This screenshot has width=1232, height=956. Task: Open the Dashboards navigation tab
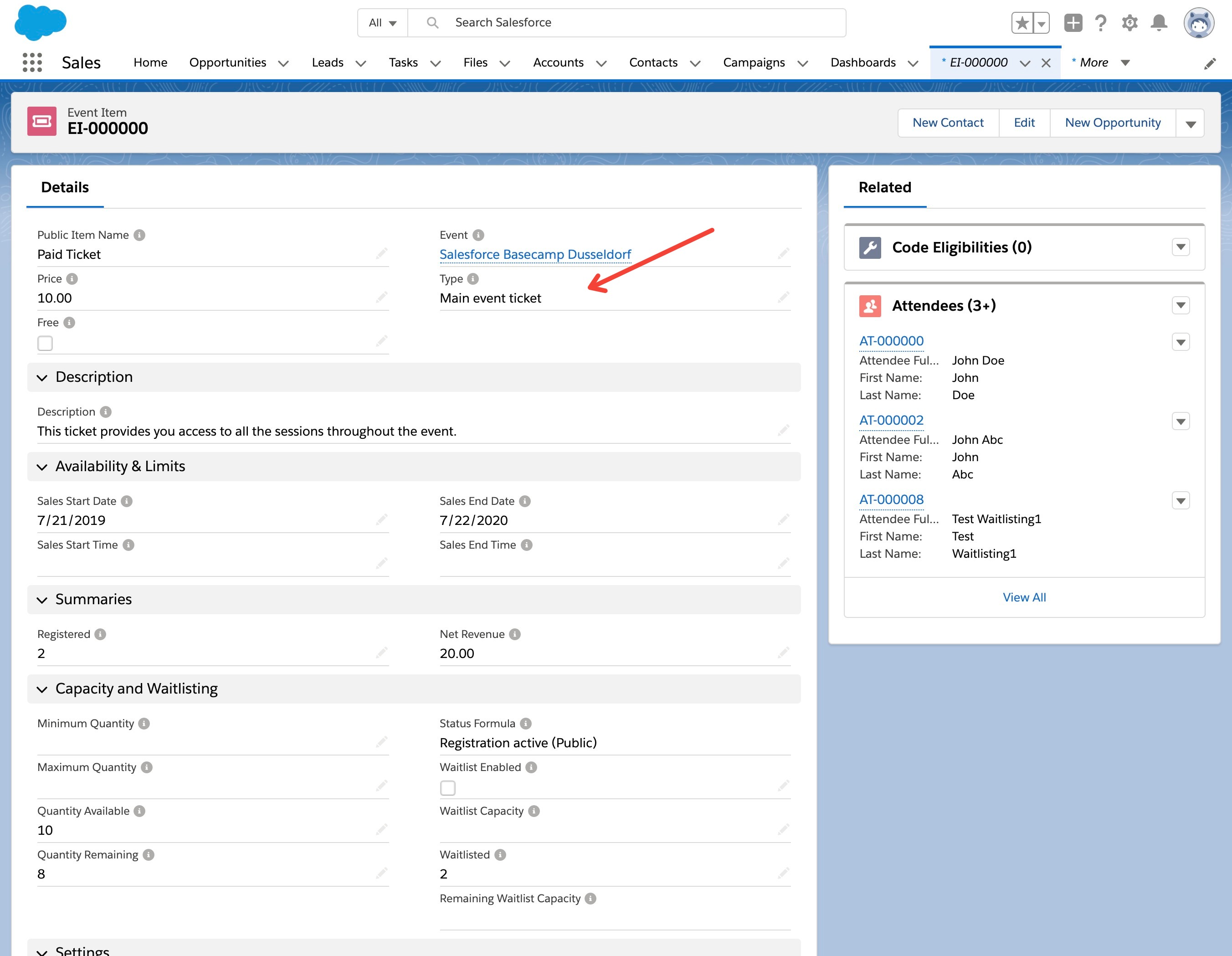tap(862, 62)
